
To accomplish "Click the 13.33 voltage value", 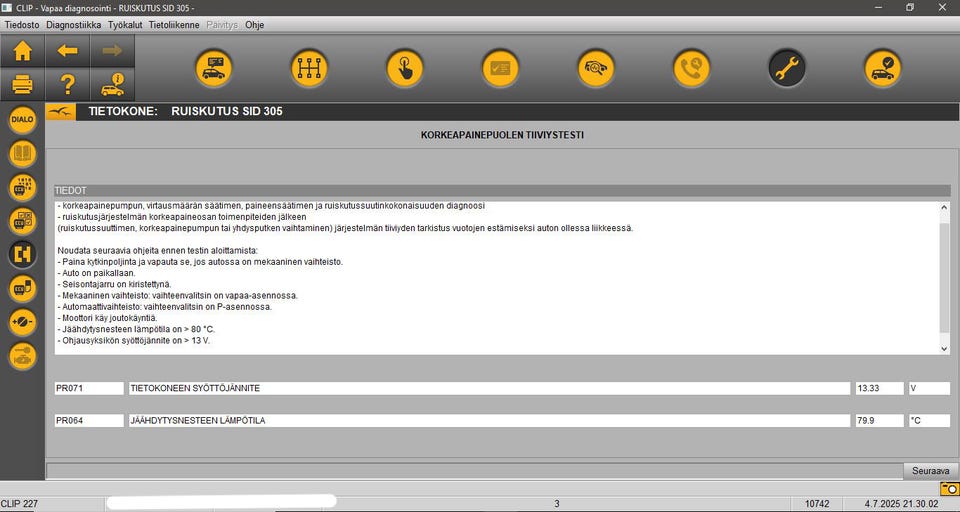I will (x=877, y=388).
